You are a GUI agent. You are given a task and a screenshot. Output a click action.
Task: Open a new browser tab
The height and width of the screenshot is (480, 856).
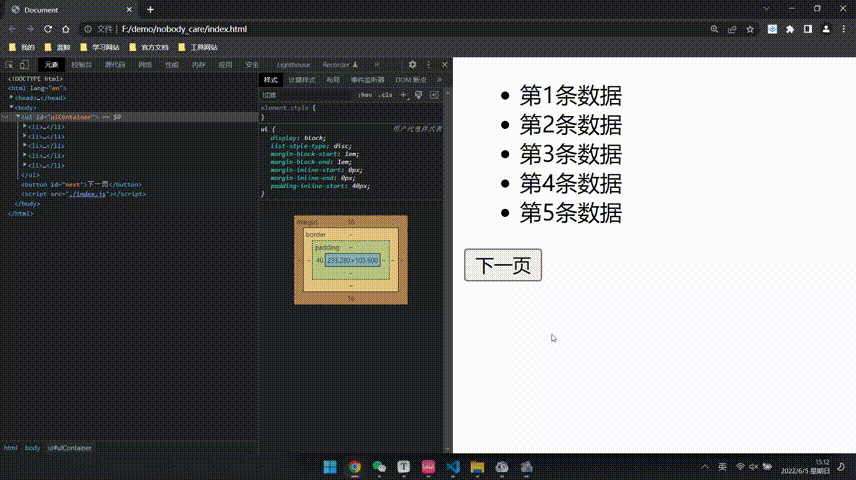coord(150,9)
